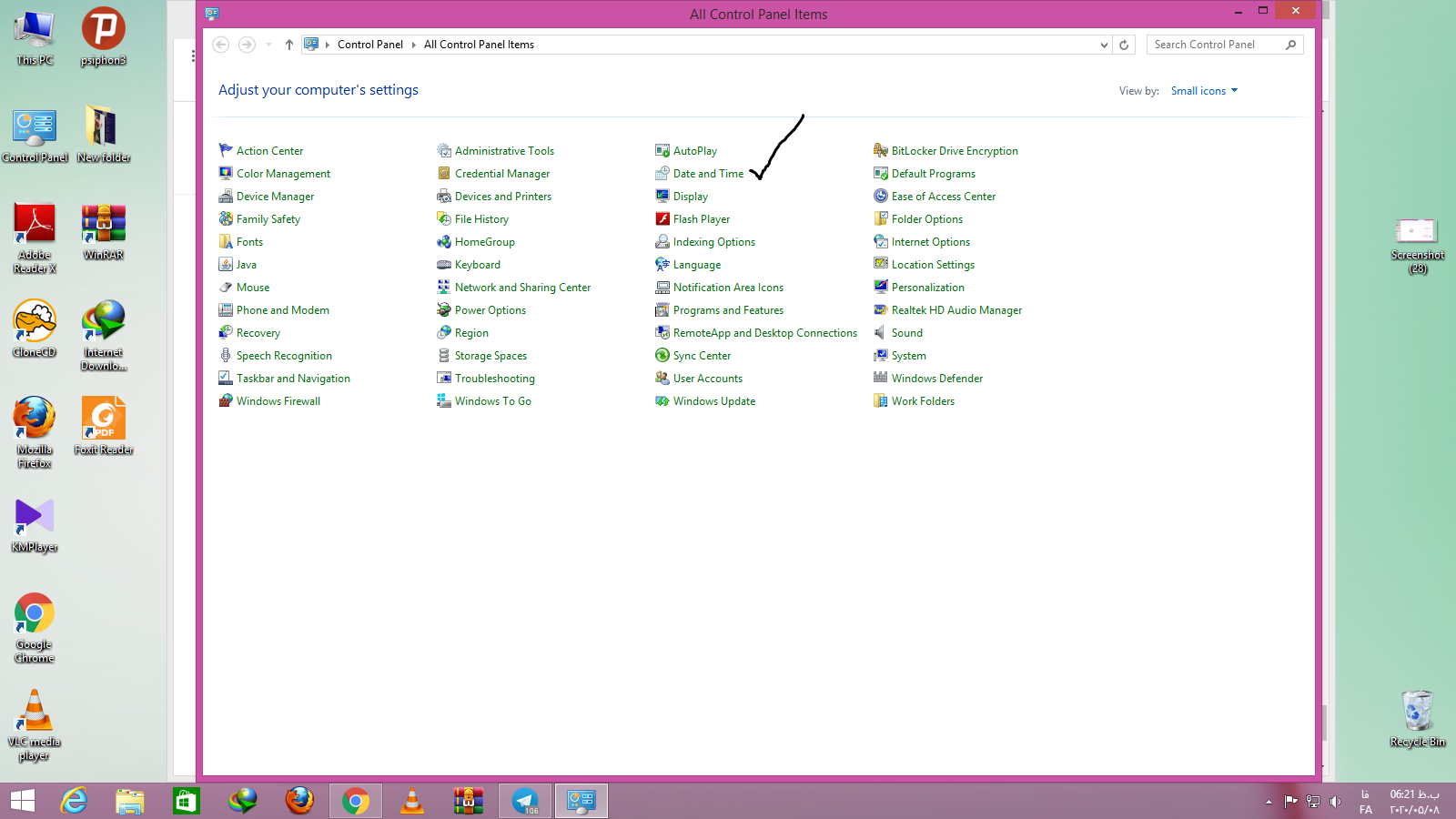Open Internet Options link

(x=931, y=242)
